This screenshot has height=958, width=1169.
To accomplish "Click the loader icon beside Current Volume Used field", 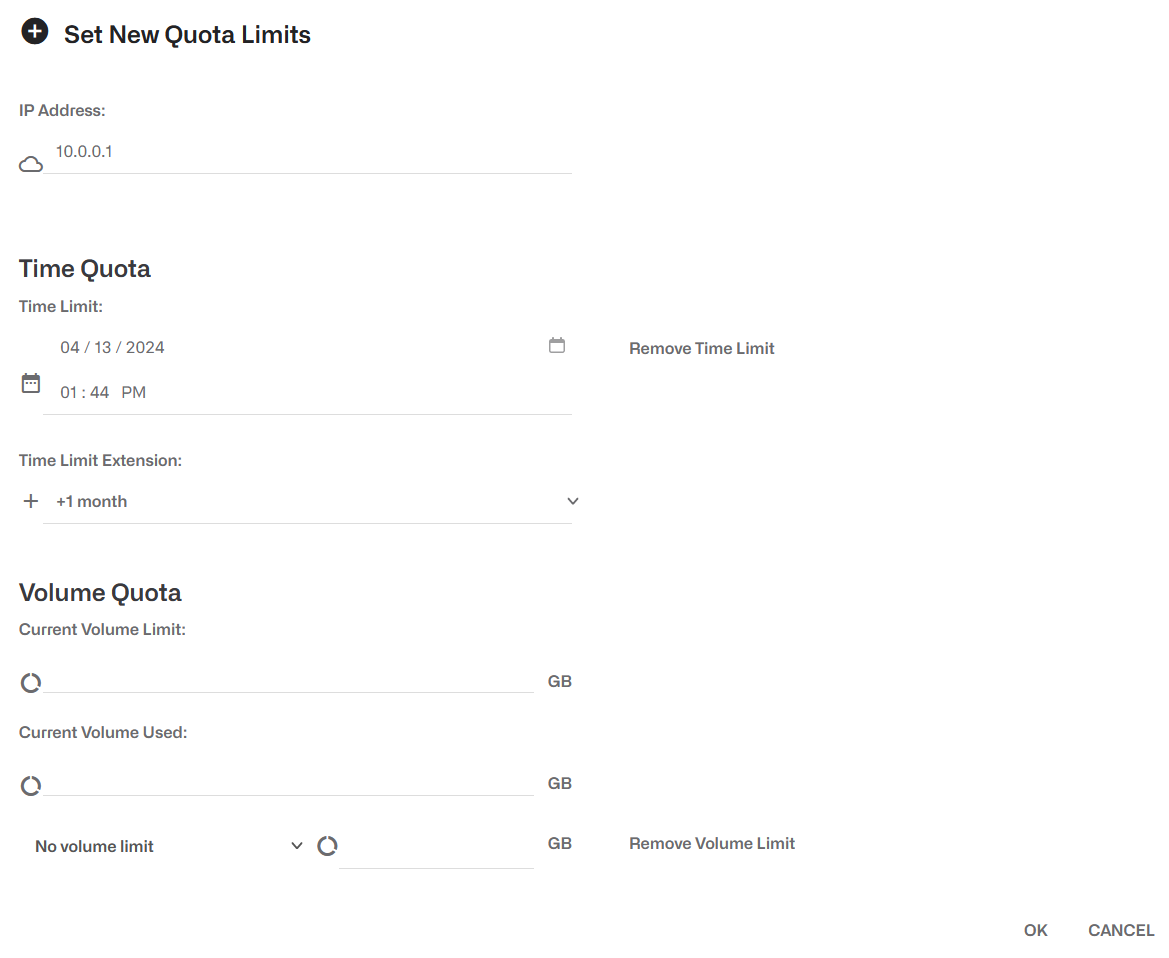I will (x=30, y=785).
